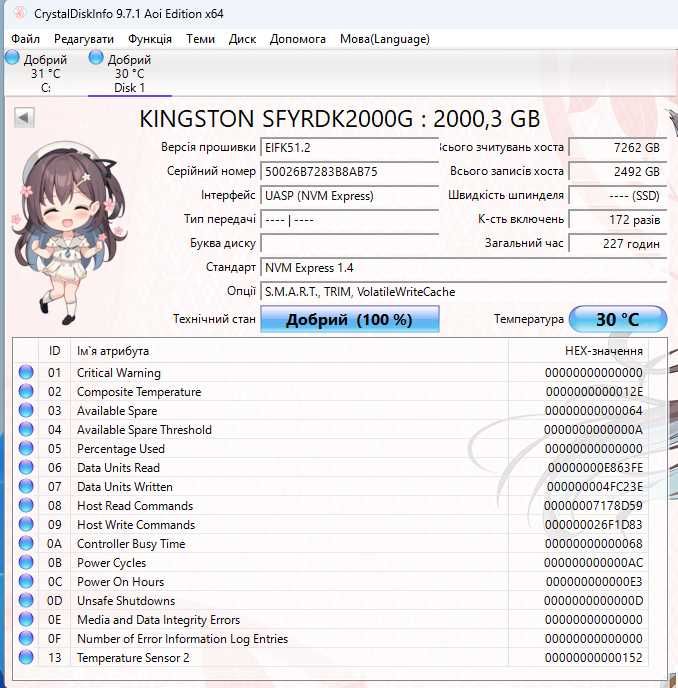
Task: Click the Power On Hours attribute name
Action: (121, 582)
